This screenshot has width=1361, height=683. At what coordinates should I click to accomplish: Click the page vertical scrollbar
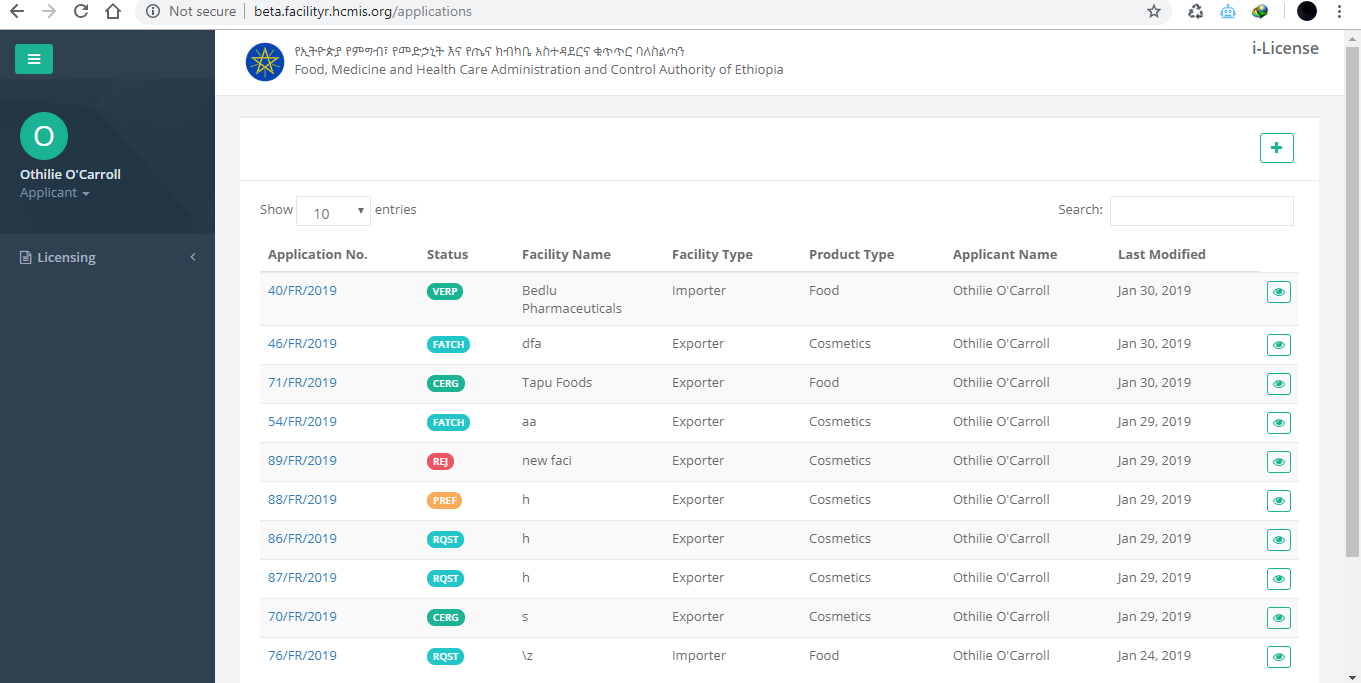point(1352,300)
